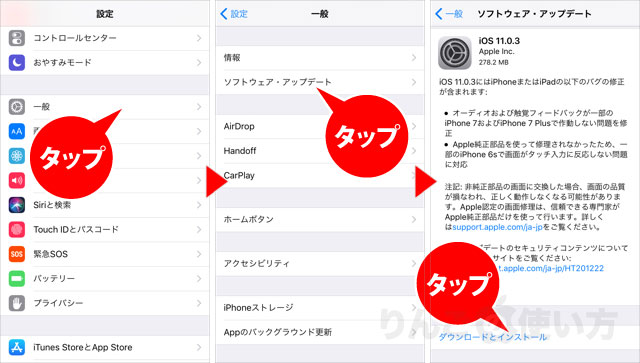Tap chevron on 緊急SOS row
Screen dimensions: 640x363
pyautogui.click(x=199, y=254)
